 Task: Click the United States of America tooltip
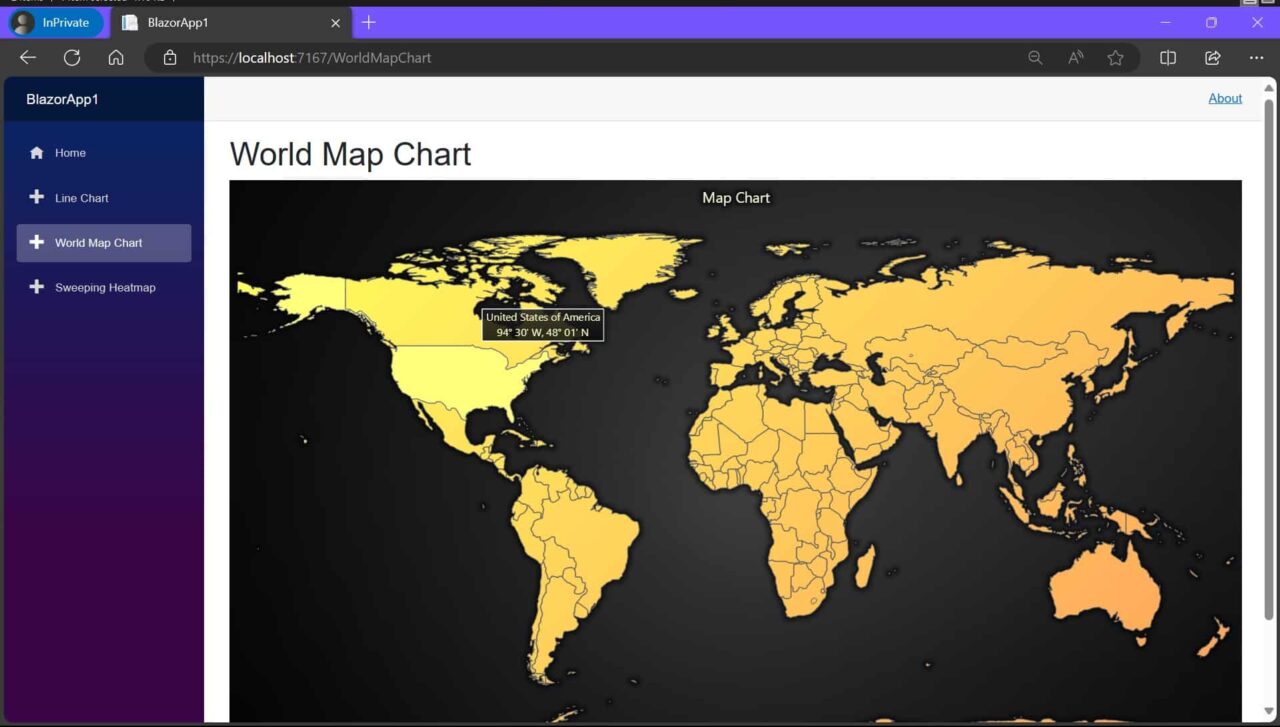[x=543, y=325]
